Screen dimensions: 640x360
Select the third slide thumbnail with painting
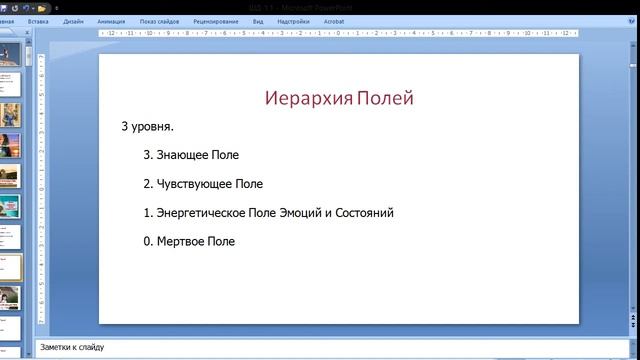click(x=10, y=115)
